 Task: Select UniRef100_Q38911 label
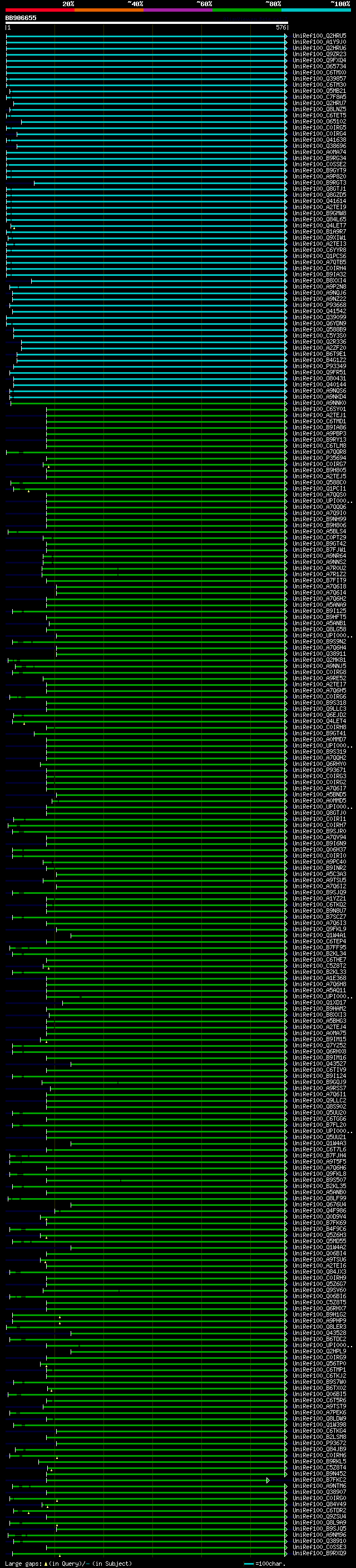tap(319, 654)
